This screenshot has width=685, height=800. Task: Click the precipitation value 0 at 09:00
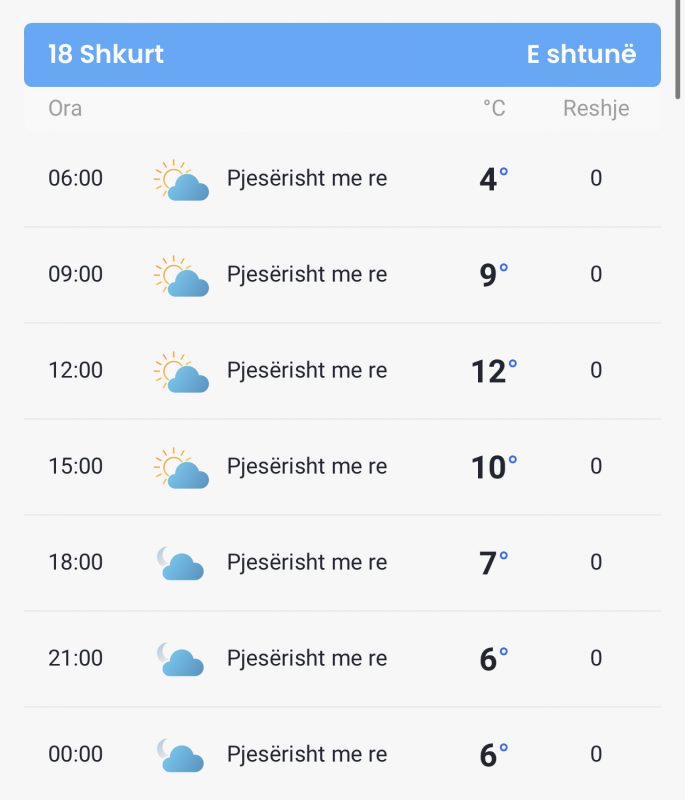[x=596, y=274]
